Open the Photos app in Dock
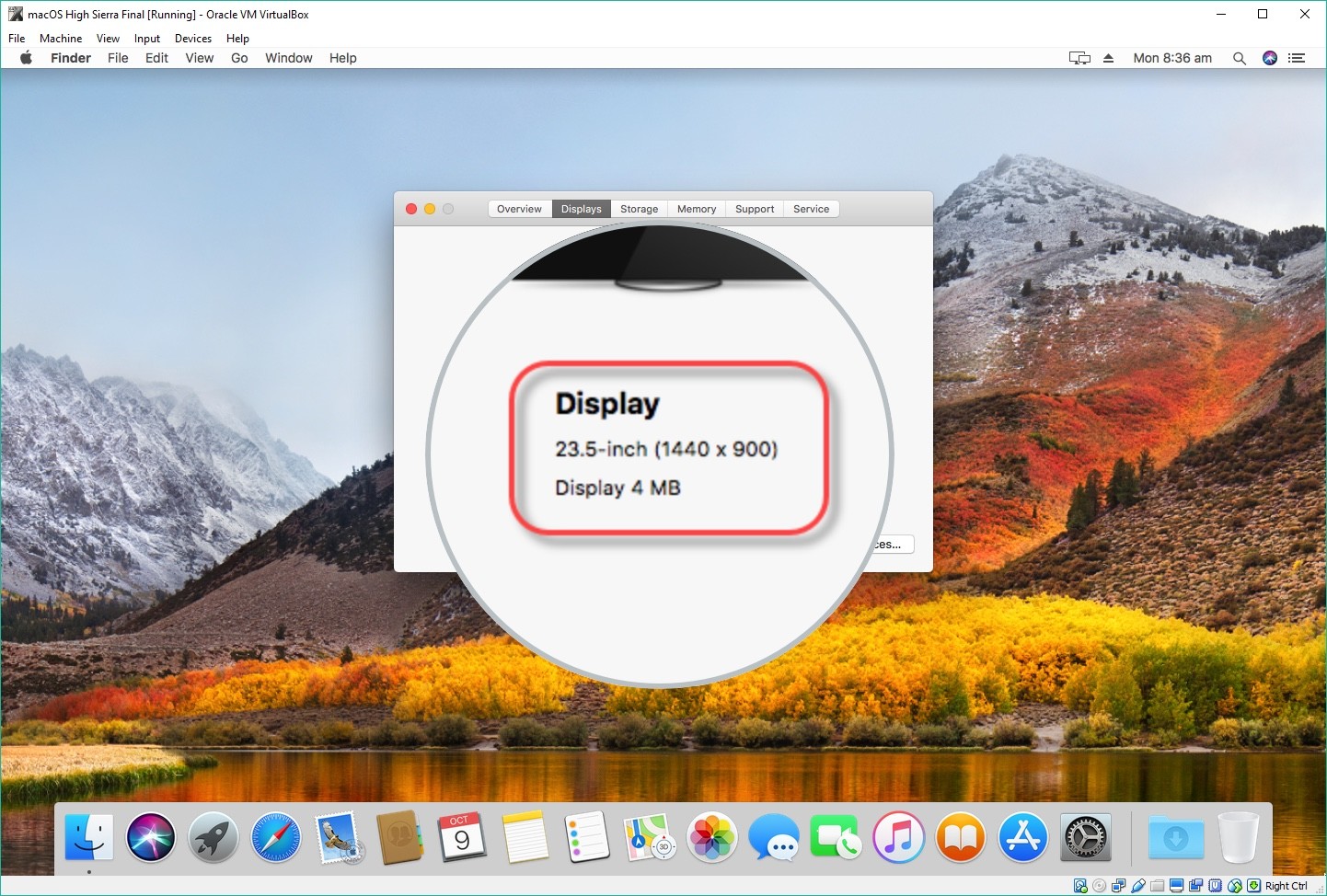 click(x=711, y=838)
